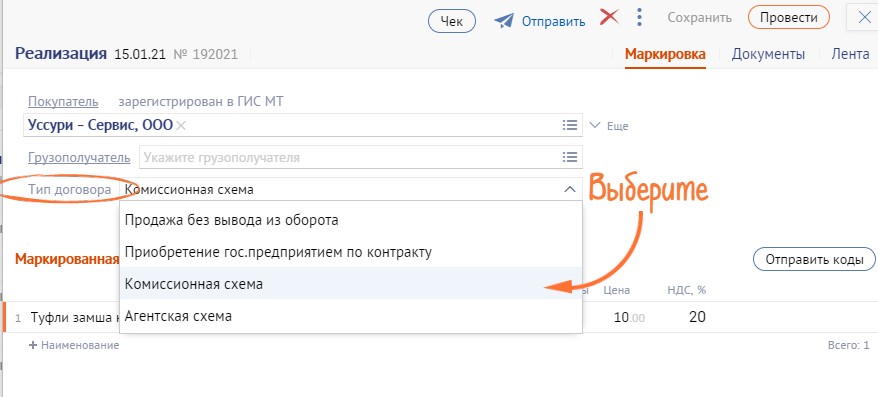Open the three-dot more options menu
The width and height of the screenshot is (878, 397).
pos(639,17)
